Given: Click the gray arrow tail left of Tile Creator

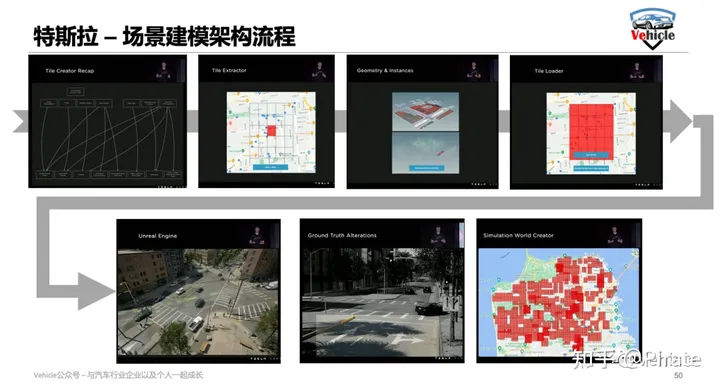Looking at the screenshot, I should pos(21,121).
